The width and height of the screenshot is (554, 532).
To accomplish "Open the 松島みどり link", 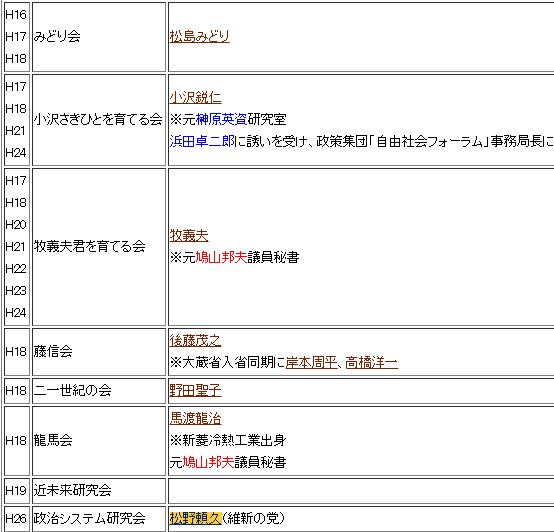I will [x=199, y=36].
